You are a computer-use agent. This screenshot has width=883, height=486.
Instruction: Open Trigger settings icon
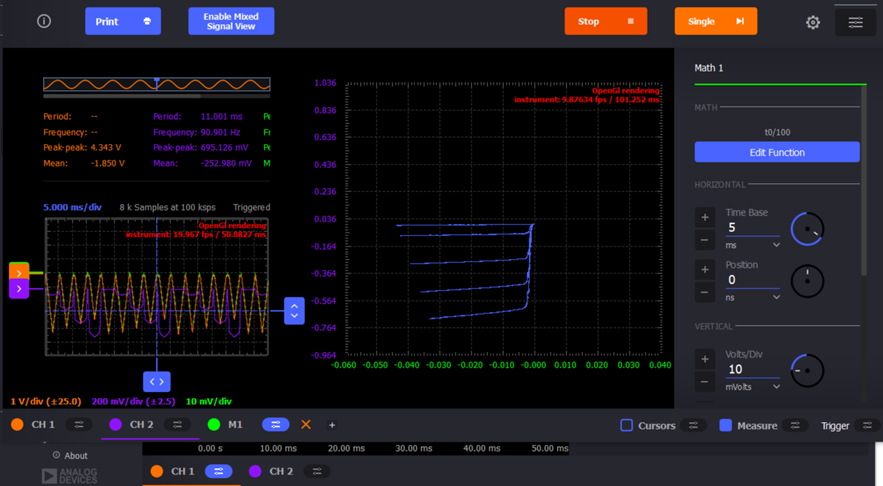(x=867, y=425)
